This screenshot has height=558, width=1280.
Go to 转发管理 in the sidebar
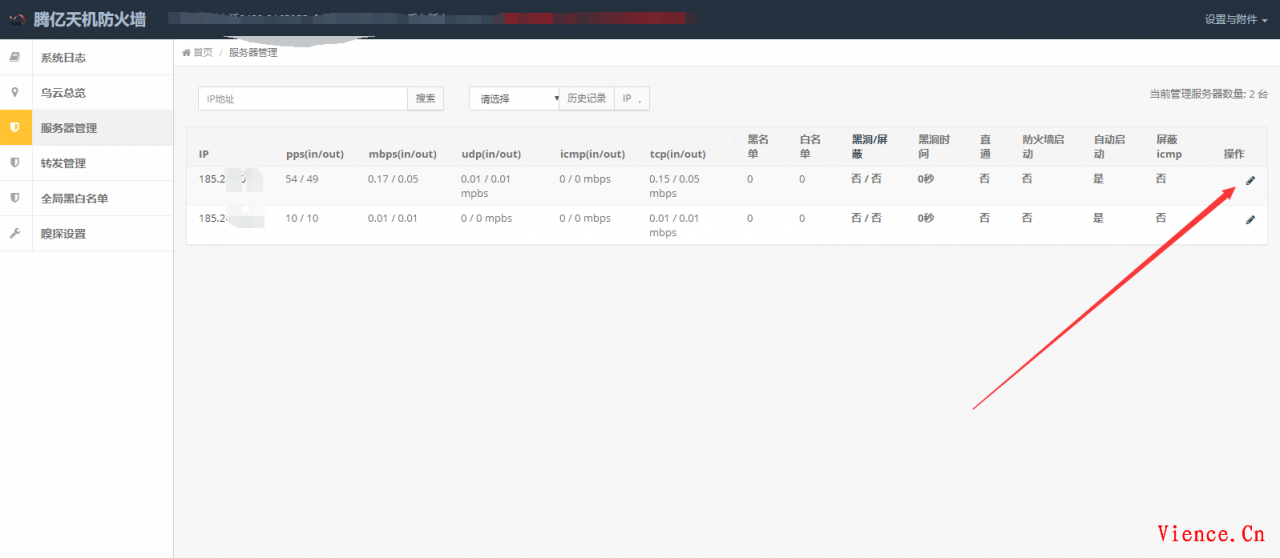tap(62, 163)
